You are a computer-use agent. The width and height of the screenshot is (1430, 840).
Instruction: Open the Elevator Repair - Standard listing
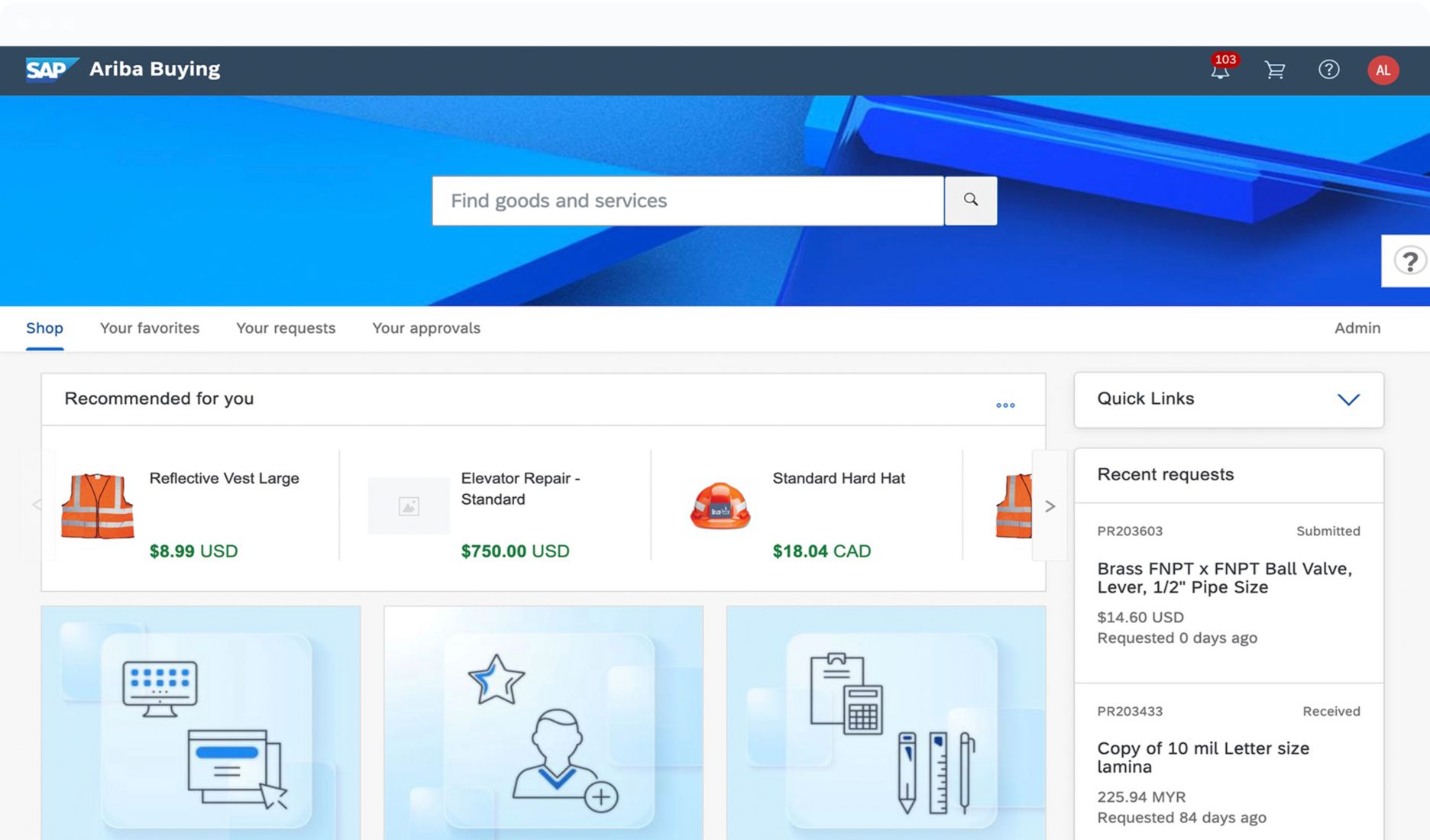tap(521, 489)
